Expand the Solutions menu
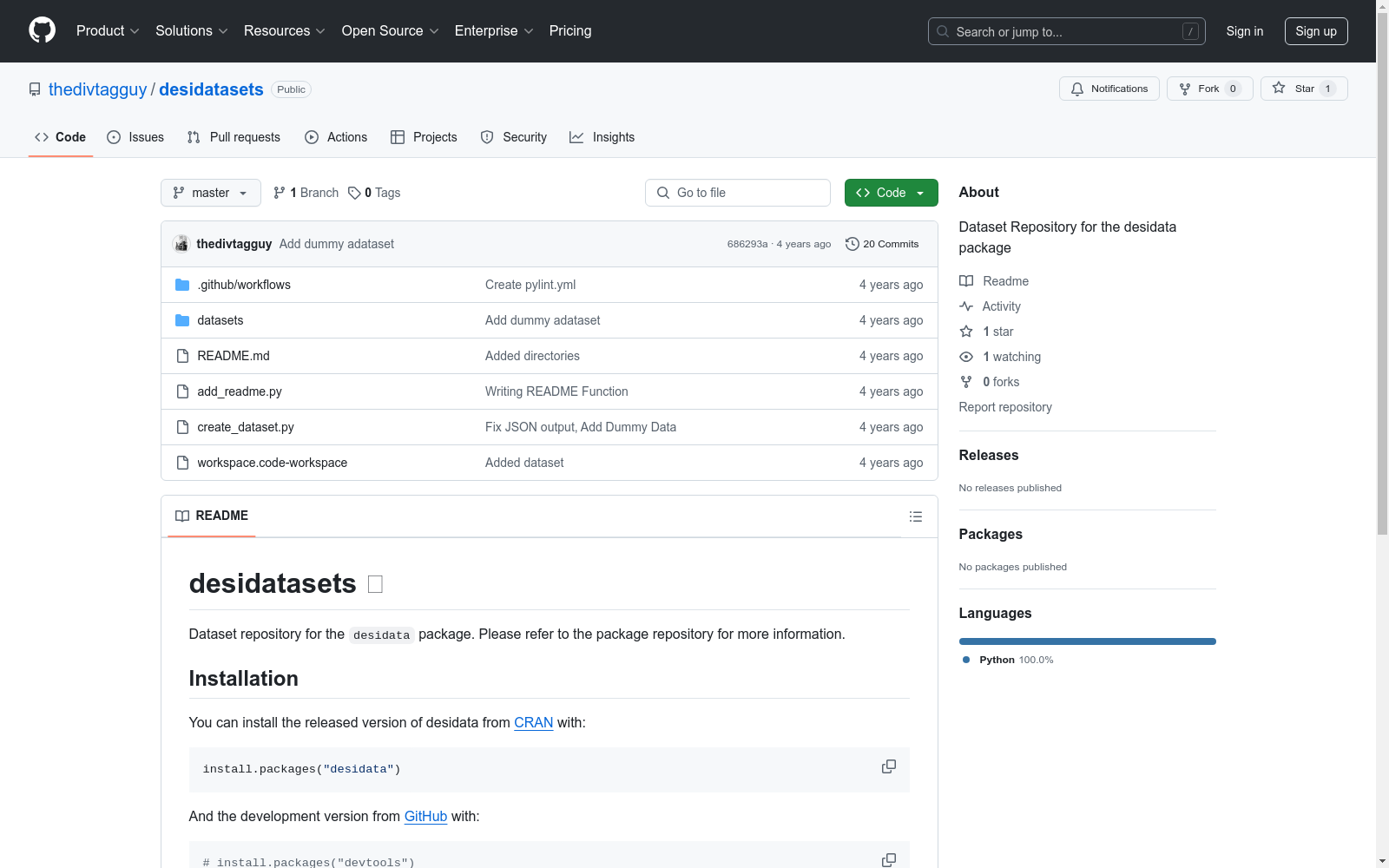 click(192, 30)
